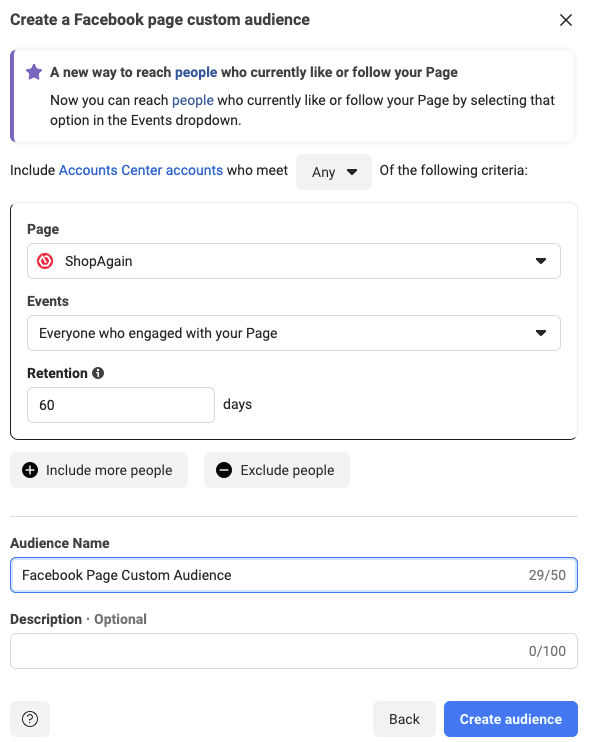Click the minus icon for Exclude people

(224, 470)
